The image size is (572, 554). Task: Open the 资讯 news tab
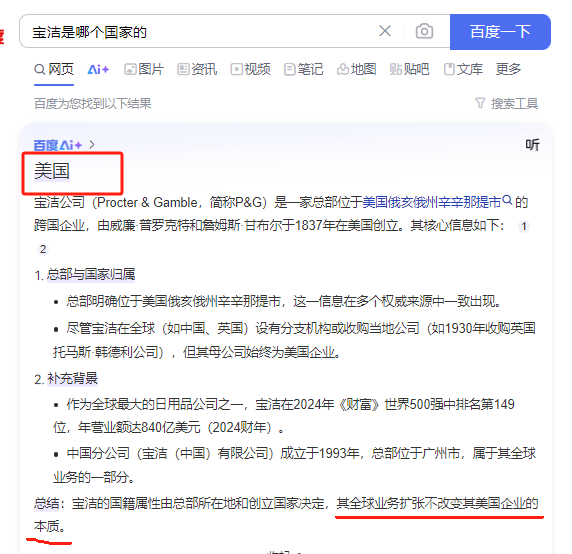(x=197, y=69)
